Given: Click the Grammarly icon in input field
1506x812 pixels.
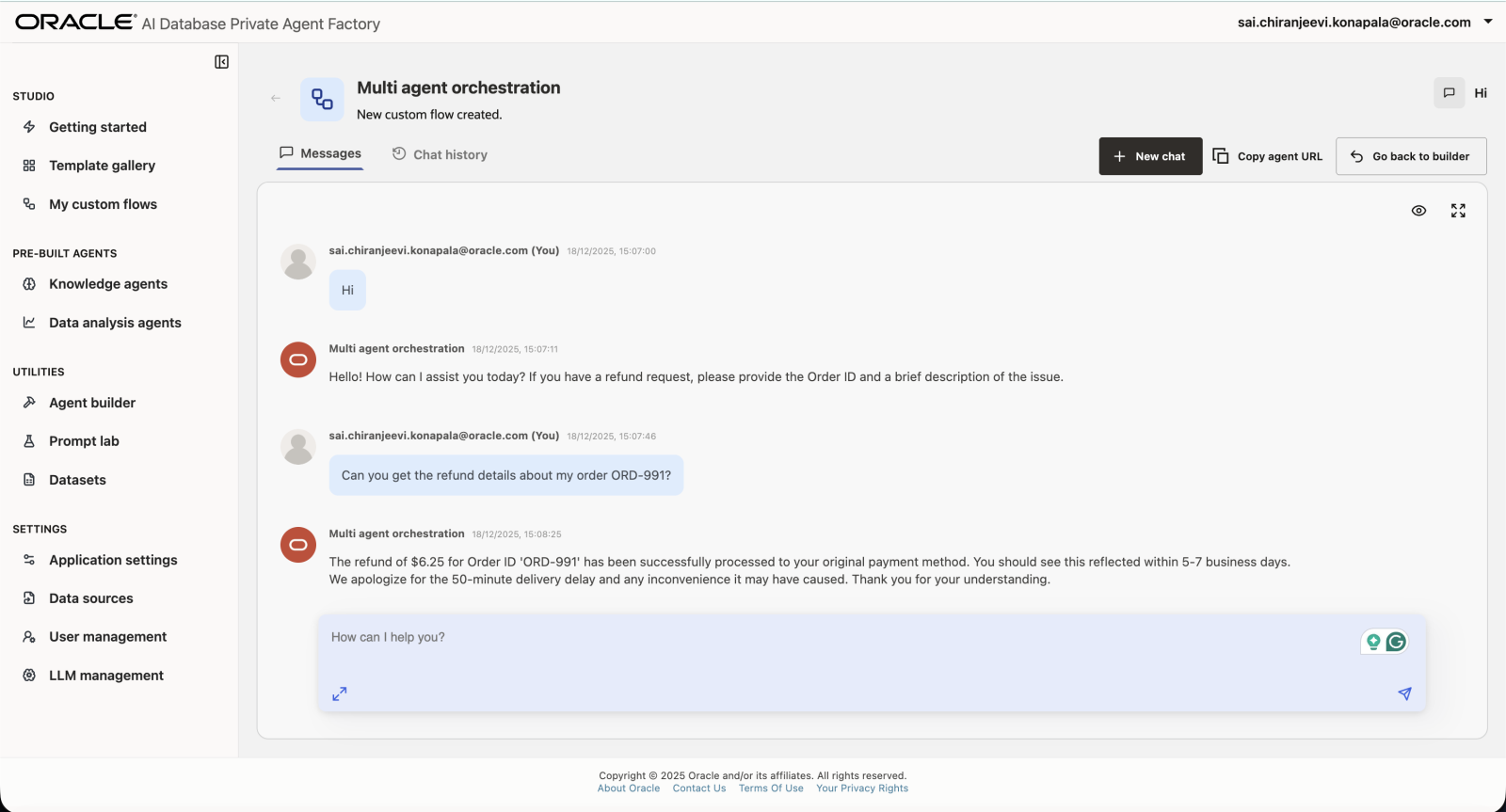Looking at the screenshot, I should [1397, 642].
